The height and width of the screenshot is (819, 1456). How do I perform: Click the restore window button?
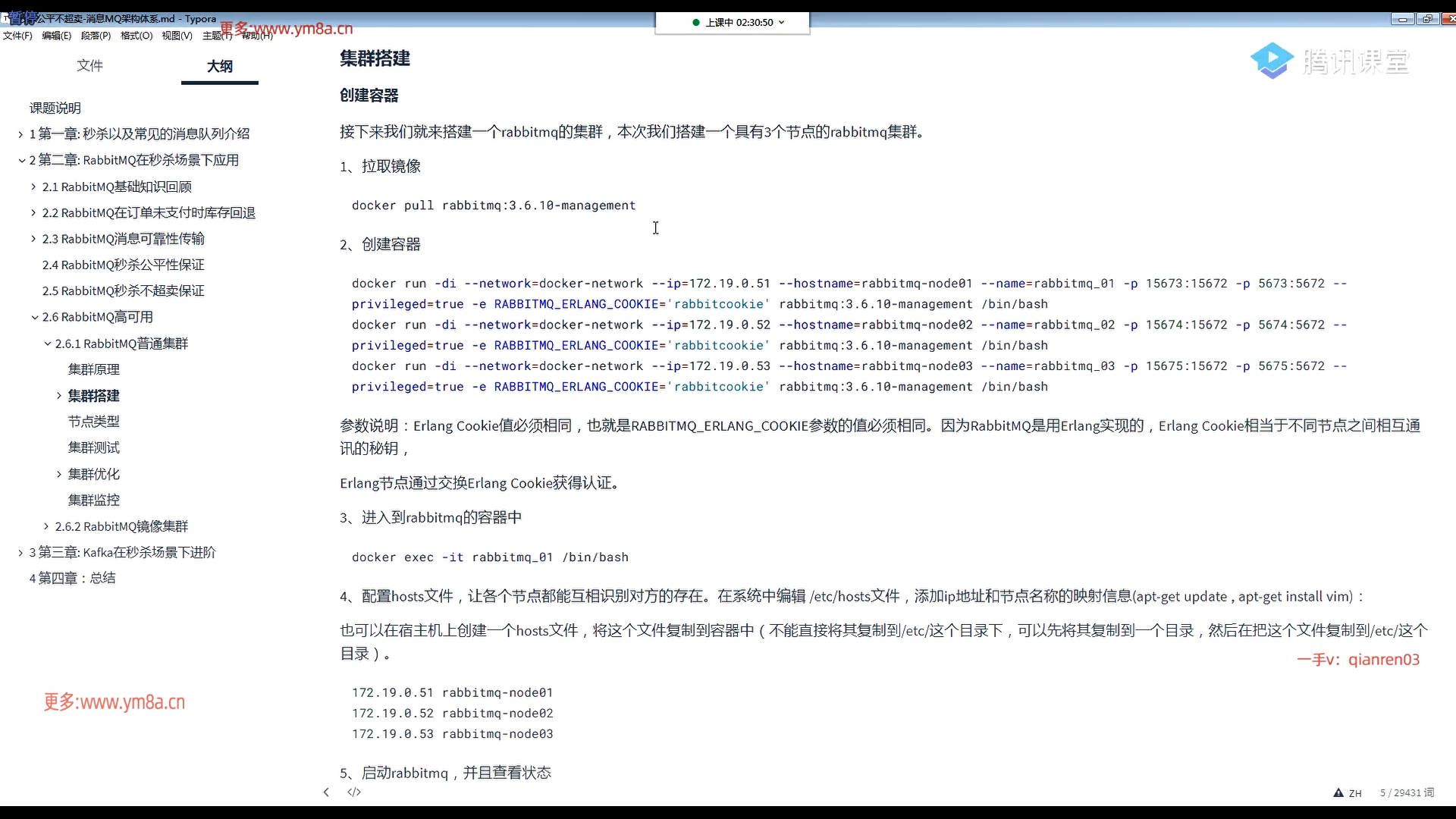coord(1427,20)
